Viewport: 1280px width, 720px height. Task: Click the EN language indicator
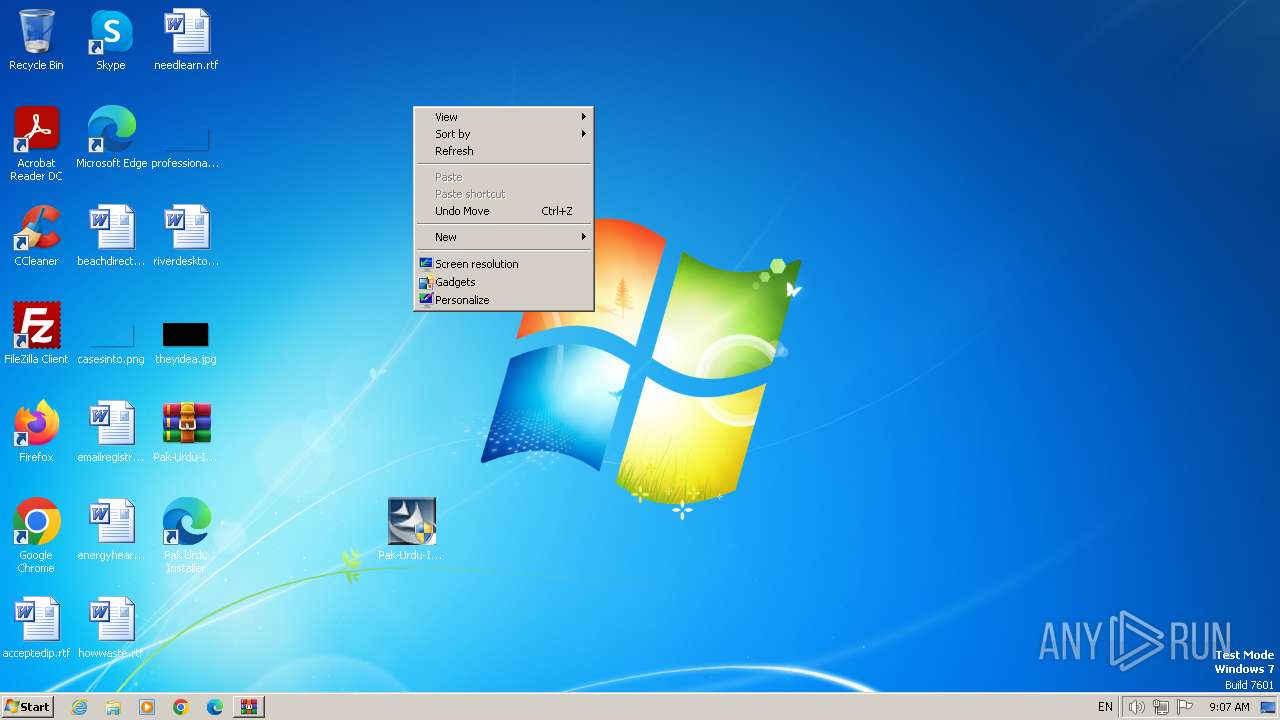(x=1105, y=707)
